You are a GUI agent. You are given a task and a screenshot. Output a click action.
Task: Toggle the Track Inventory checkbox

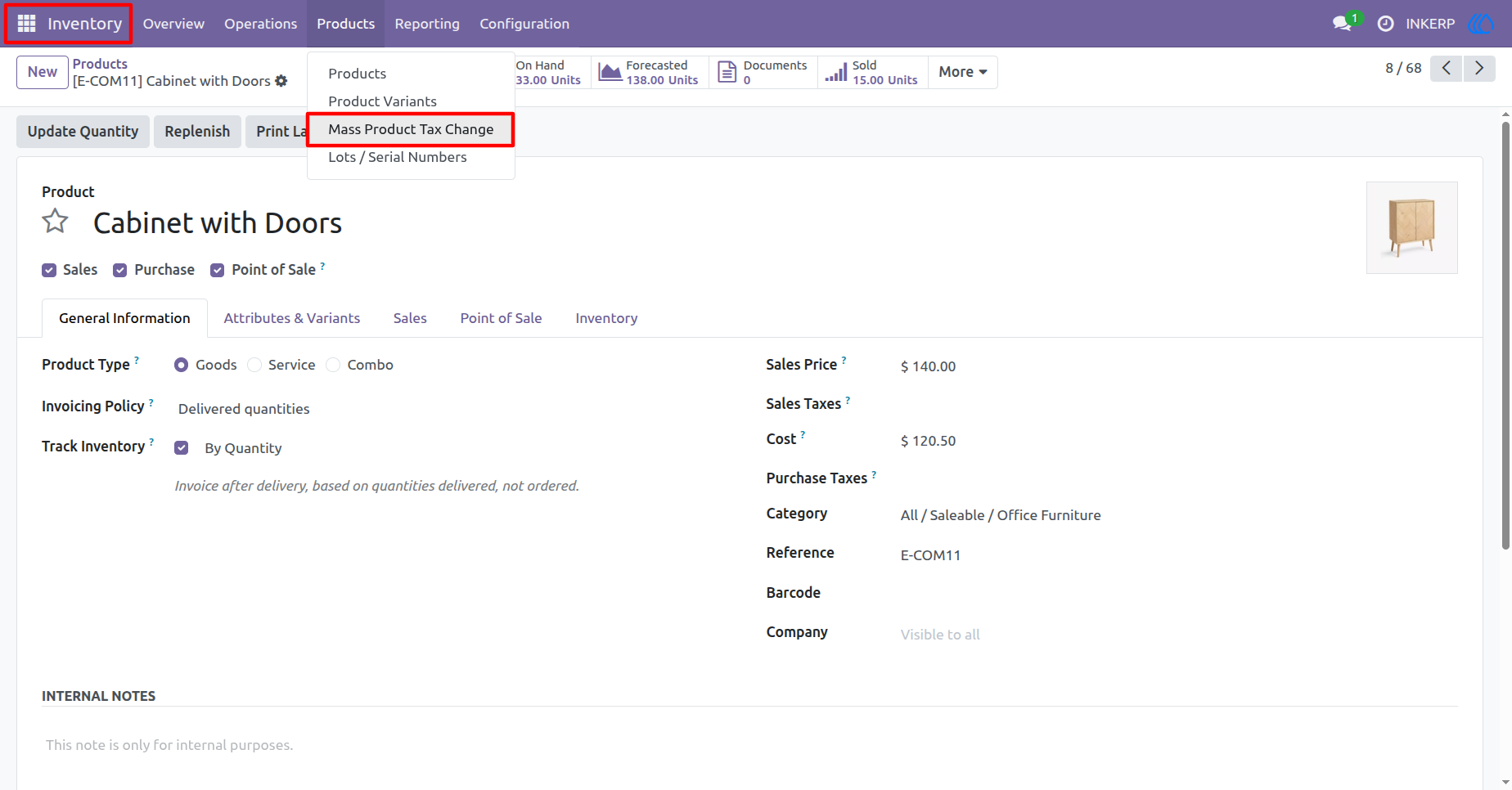(x=182, y=448)
